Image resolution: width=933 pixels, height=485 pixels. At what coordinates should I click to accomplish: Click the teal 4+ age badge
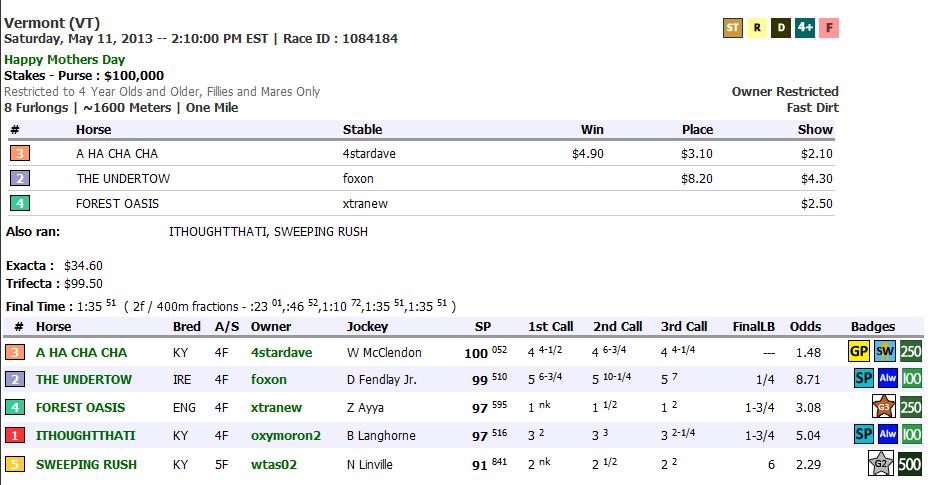click(804, 28)
